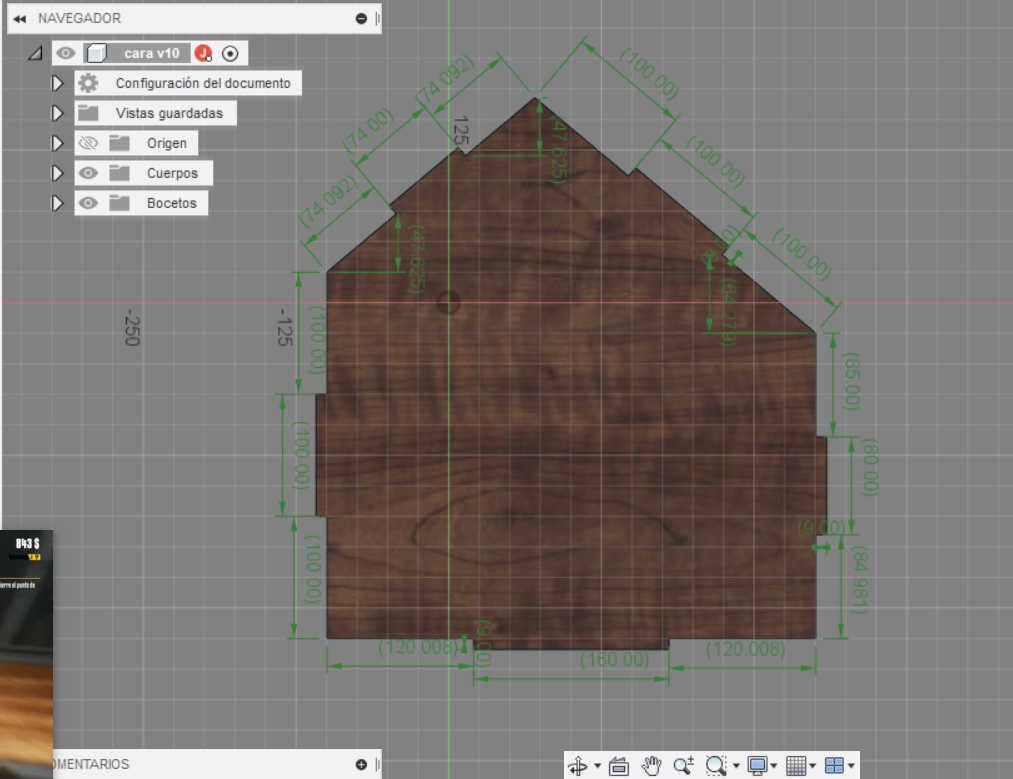Click the Bocetos folder icon
The width and height of the screenshot is (1013, 779).
(120, 203)
